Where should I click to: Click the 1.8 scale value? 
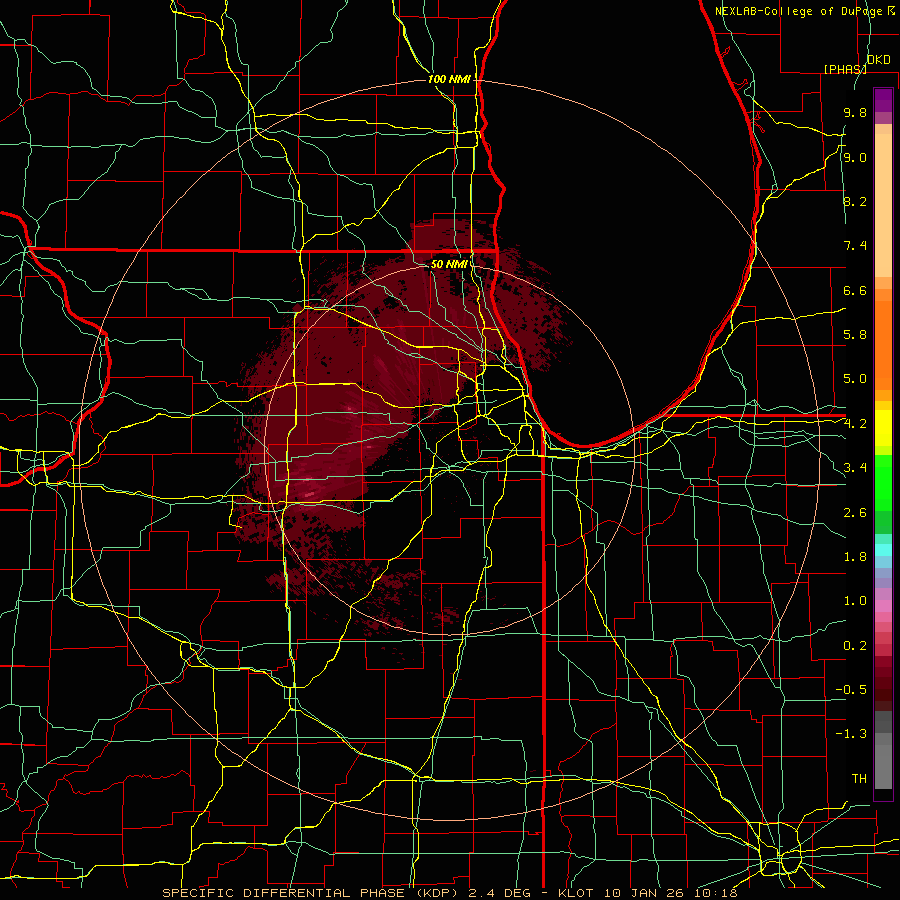click(855, 557)
